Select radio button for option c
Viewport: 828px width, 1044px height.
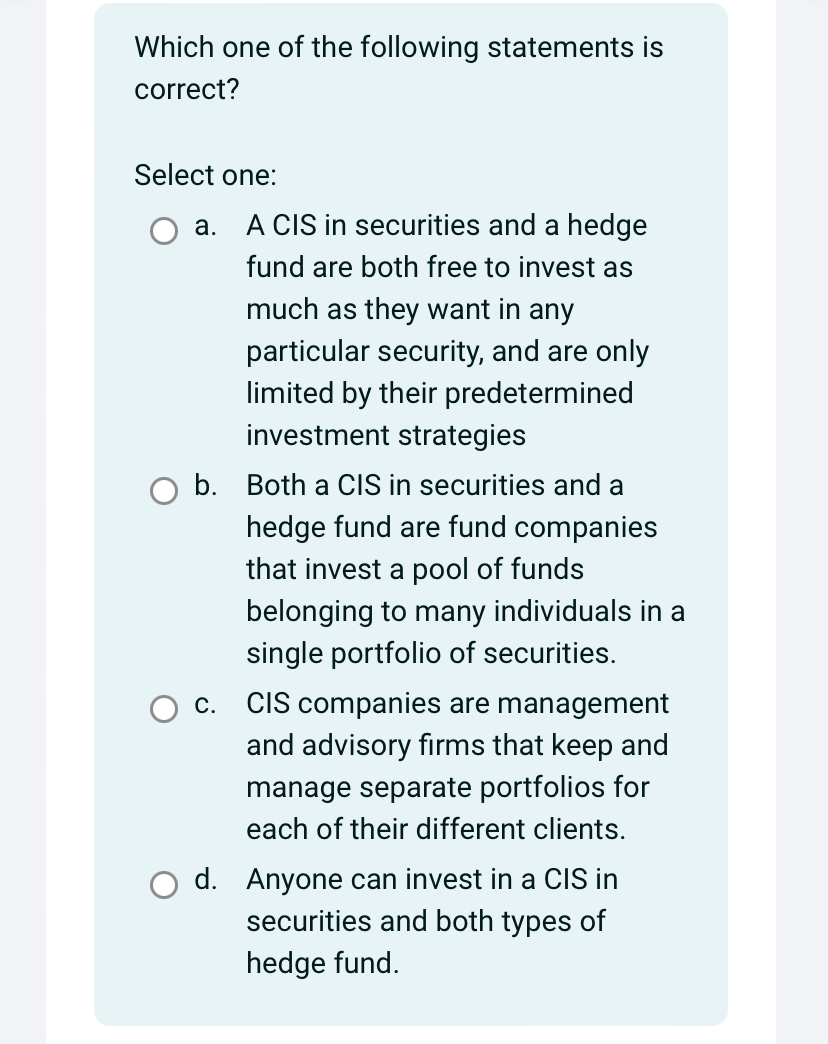163,709
